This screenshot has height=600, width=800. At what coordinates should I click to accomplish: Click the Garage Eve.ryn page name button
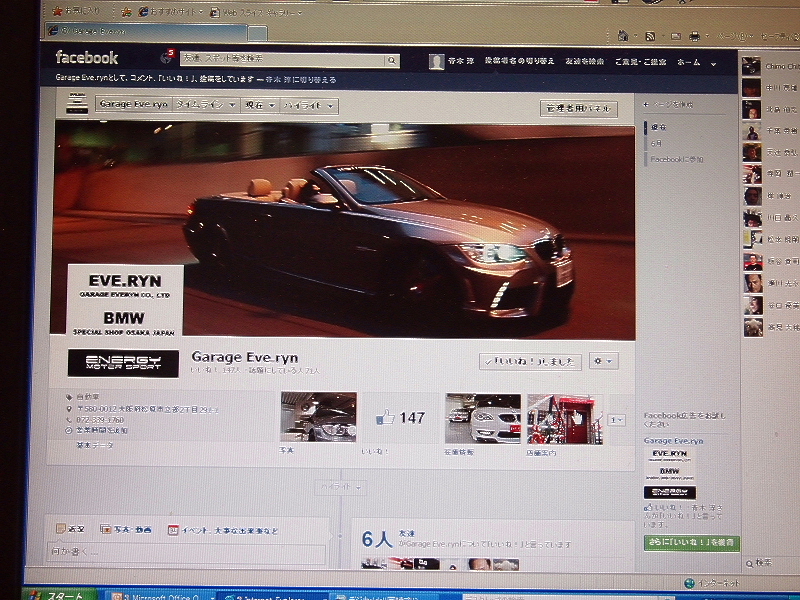(134, 104)
